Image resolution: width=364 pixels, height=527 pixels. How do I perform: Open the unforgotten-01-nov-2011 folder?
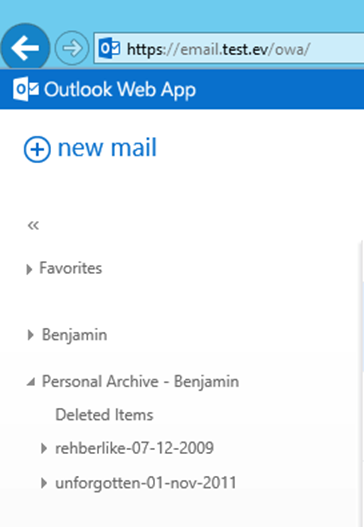coord(146,483)
